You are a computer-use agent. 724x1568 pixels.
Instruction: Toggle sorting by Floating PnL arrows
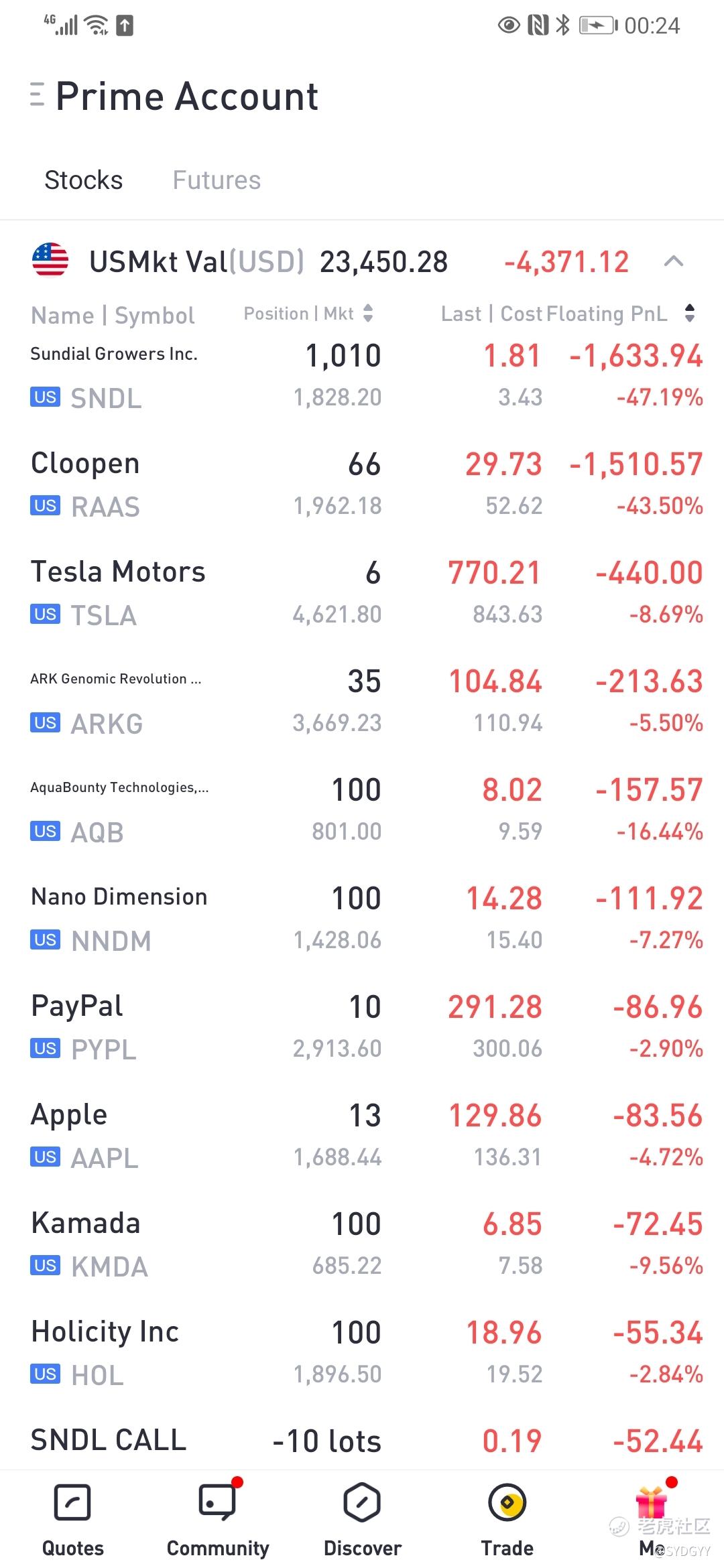click(690, 313)
